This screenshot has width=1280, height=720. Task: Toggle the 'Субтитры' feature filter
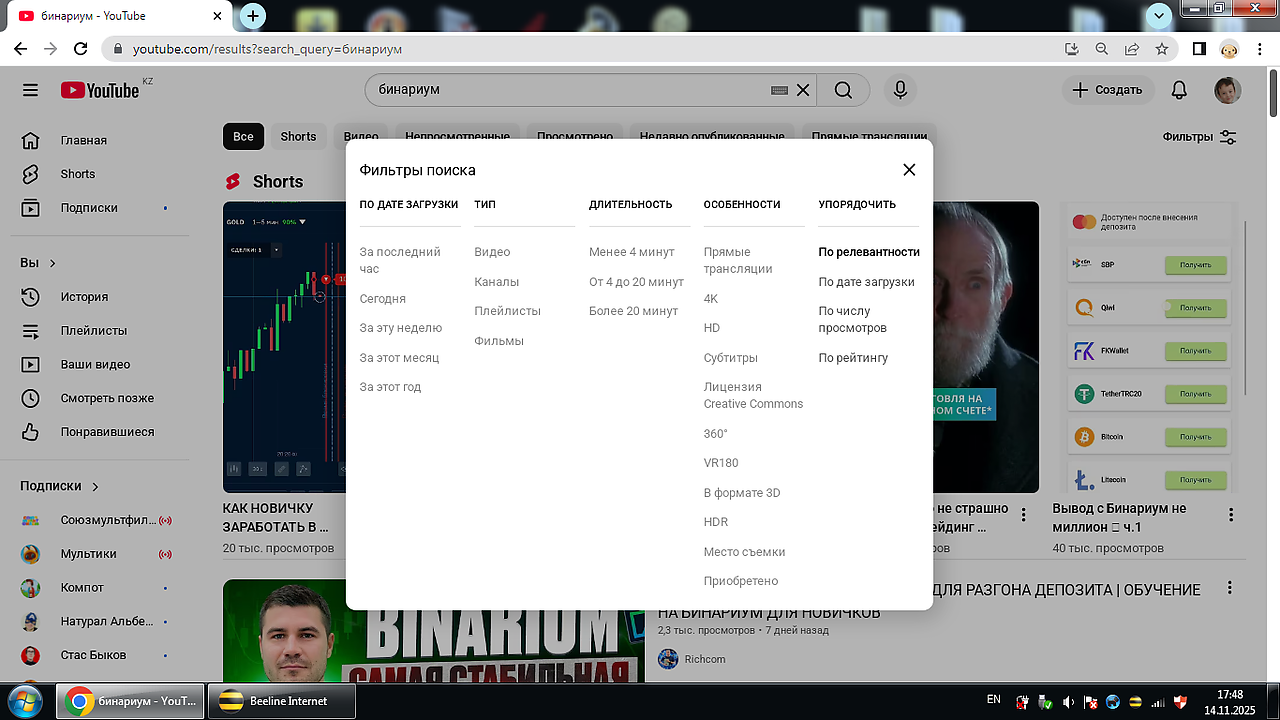click(730, 358)
